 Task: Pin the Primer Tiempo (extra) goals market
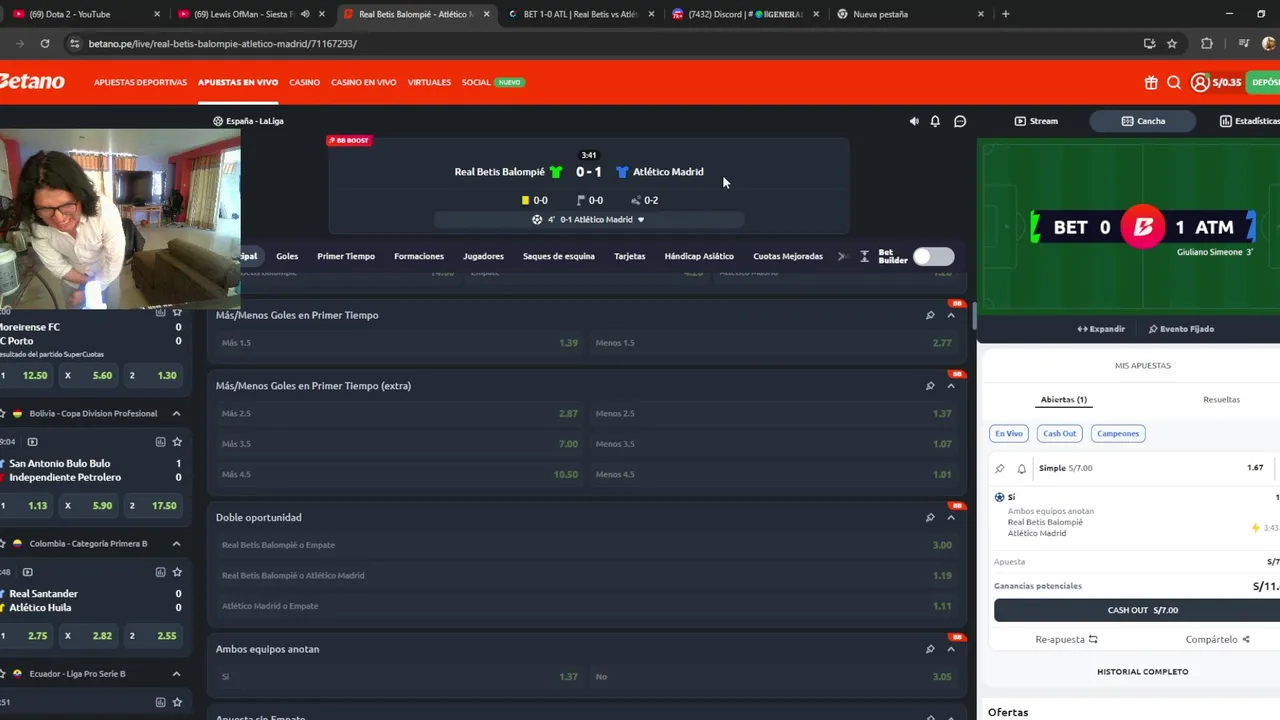(930, 386)
